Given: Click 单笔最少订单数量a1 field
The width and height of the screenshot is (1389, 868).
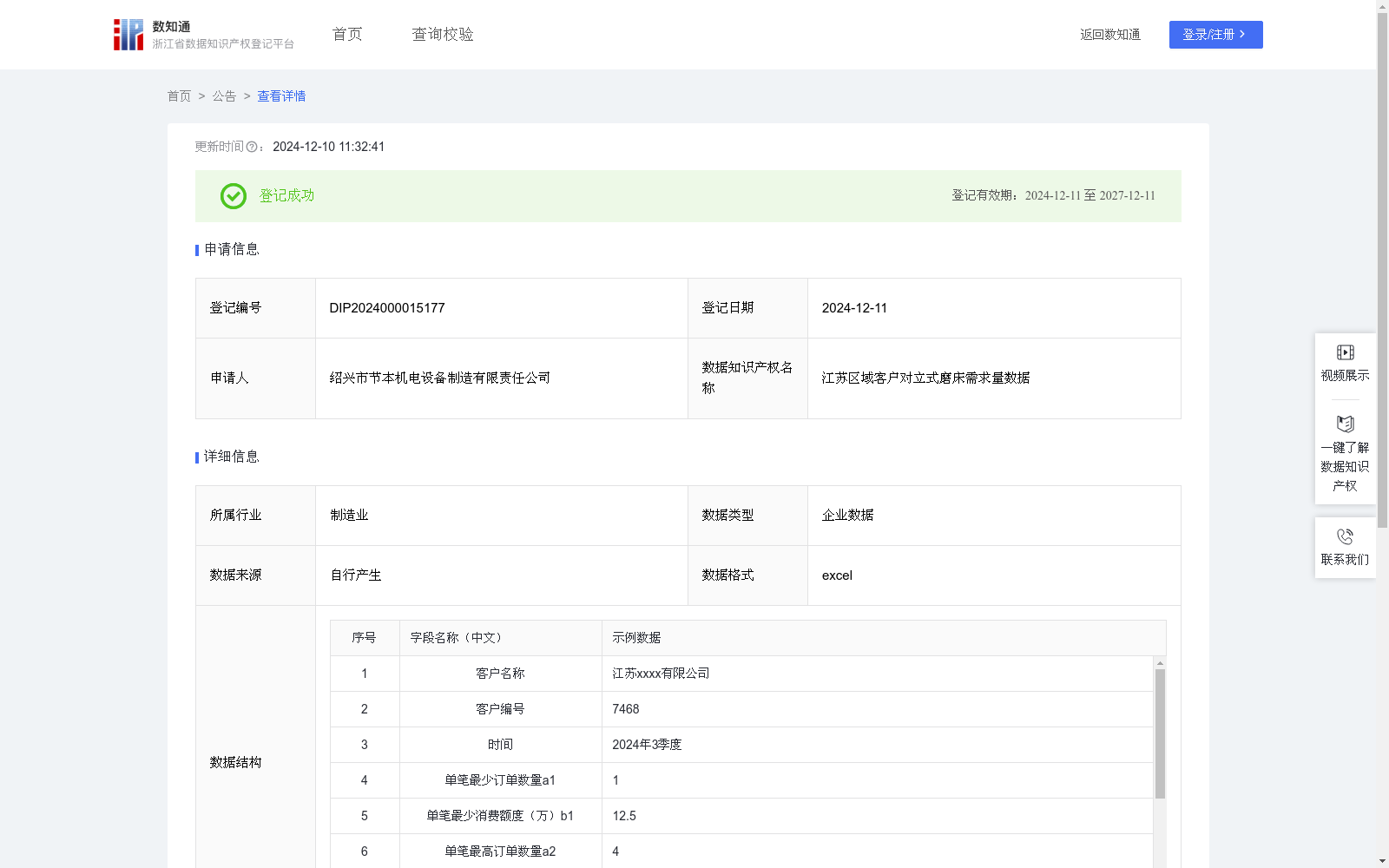Looking at the screenshot, I should coord(500,780).
